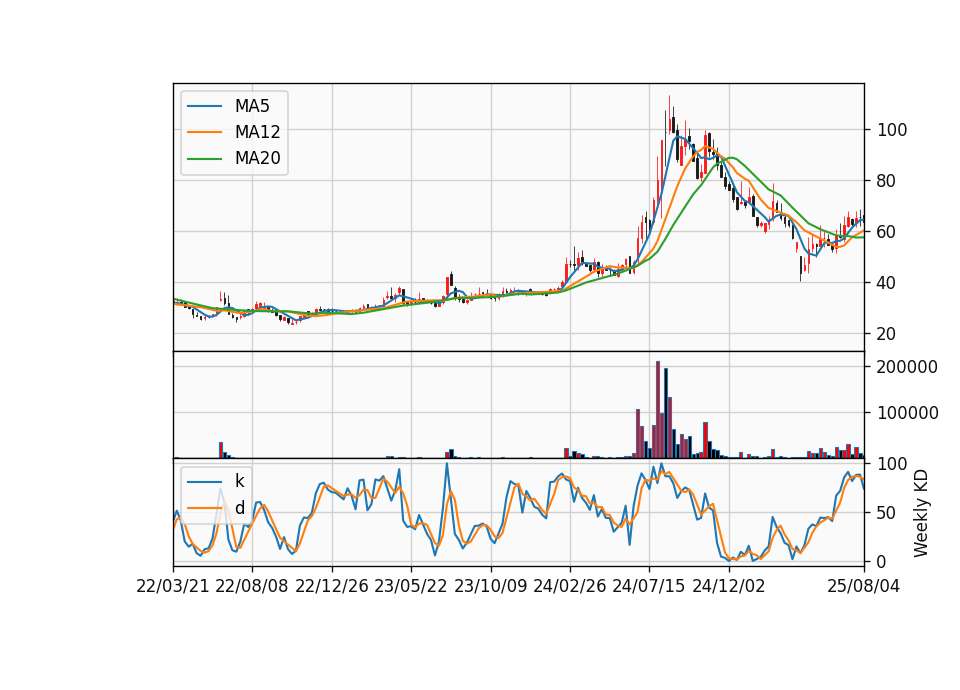This screenshot has width=960, height=690.
Task: Click the green MA20 legend line sample
Action: 204,158
